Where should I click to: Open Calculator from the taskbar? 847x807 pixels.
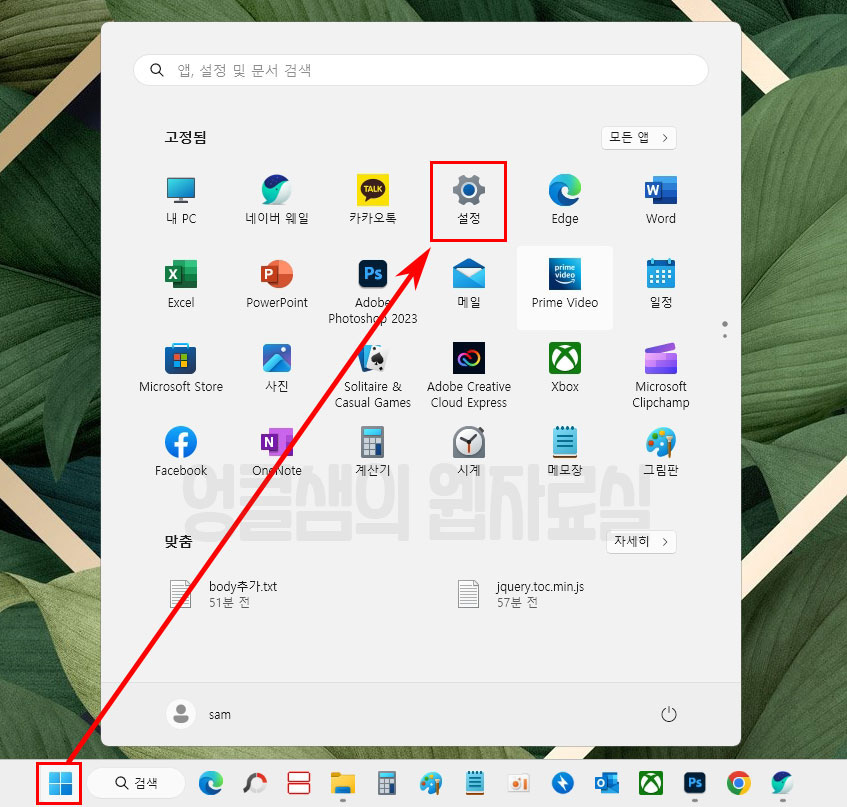(x=387, y=783)
